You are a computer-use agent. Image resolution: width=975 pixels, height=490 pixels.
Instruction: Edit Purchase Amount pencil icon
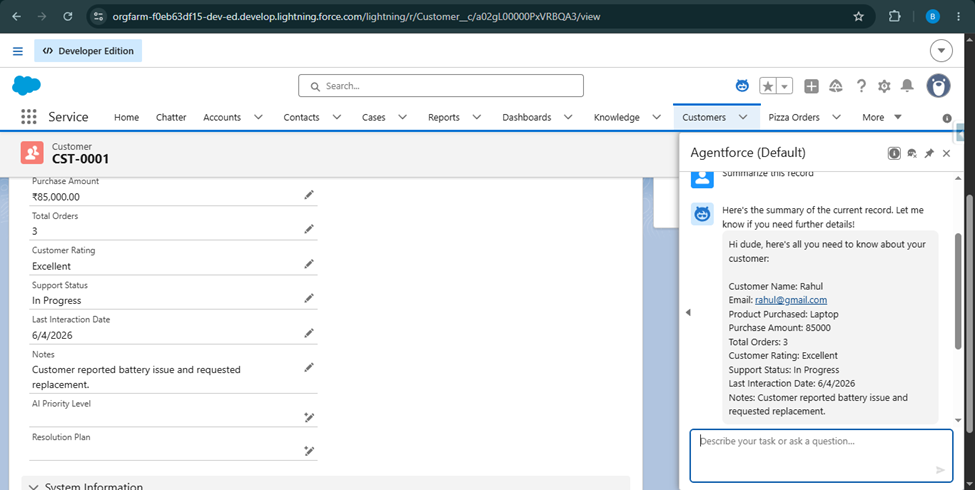coord(309,195)
